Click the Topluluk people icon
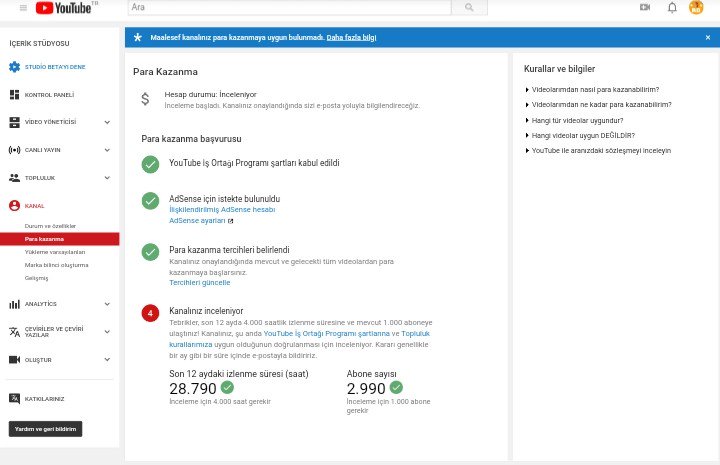 coord(14,178)
